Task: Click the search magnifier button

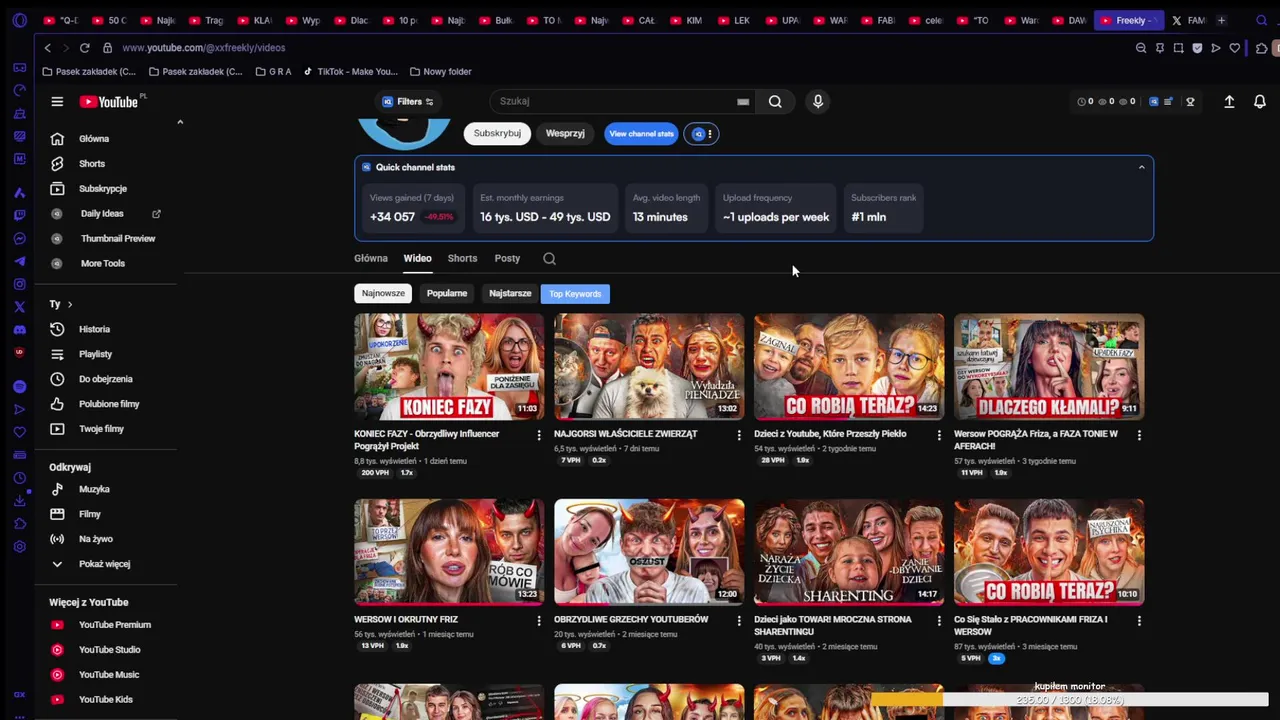Action: [775, 101]
